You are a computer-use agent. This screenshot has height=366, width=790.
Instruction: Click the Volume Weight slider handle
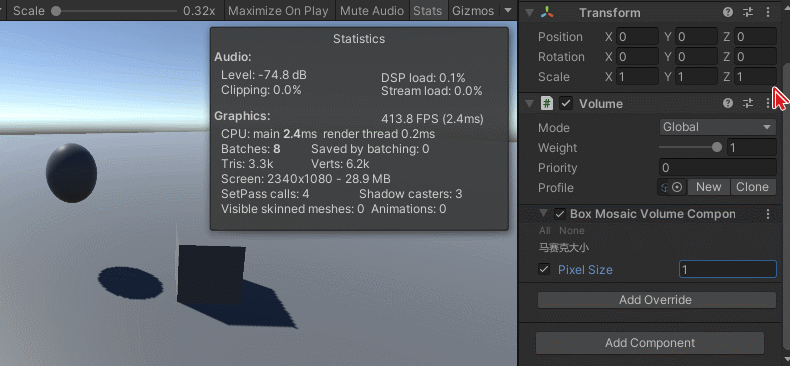(x=716, y=147)
